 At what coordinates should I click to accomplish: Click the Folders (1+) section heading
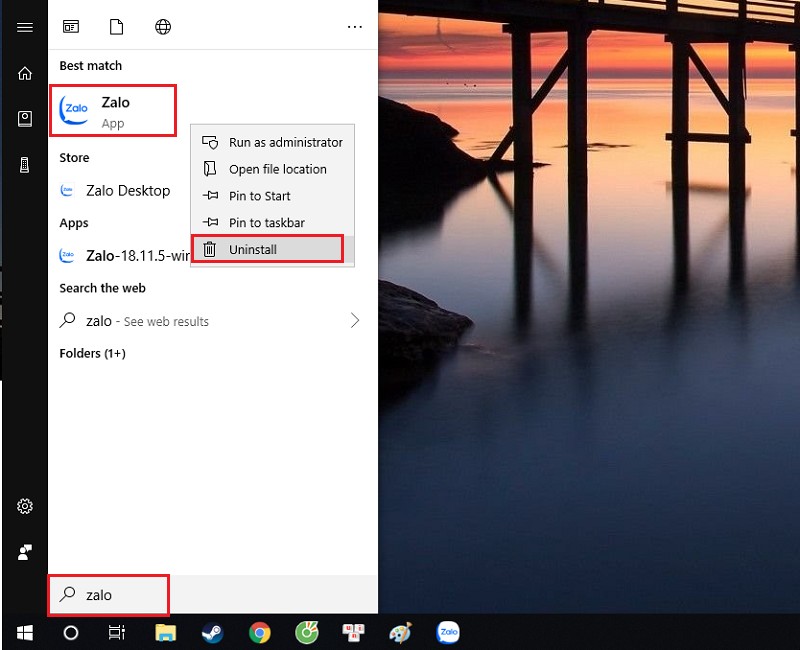click(93, 353)
